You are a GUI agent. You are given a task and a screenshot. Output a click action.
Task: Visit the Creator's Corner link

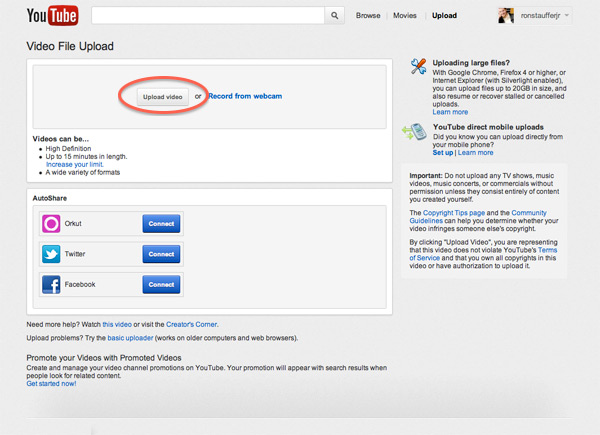coord(191,324)
